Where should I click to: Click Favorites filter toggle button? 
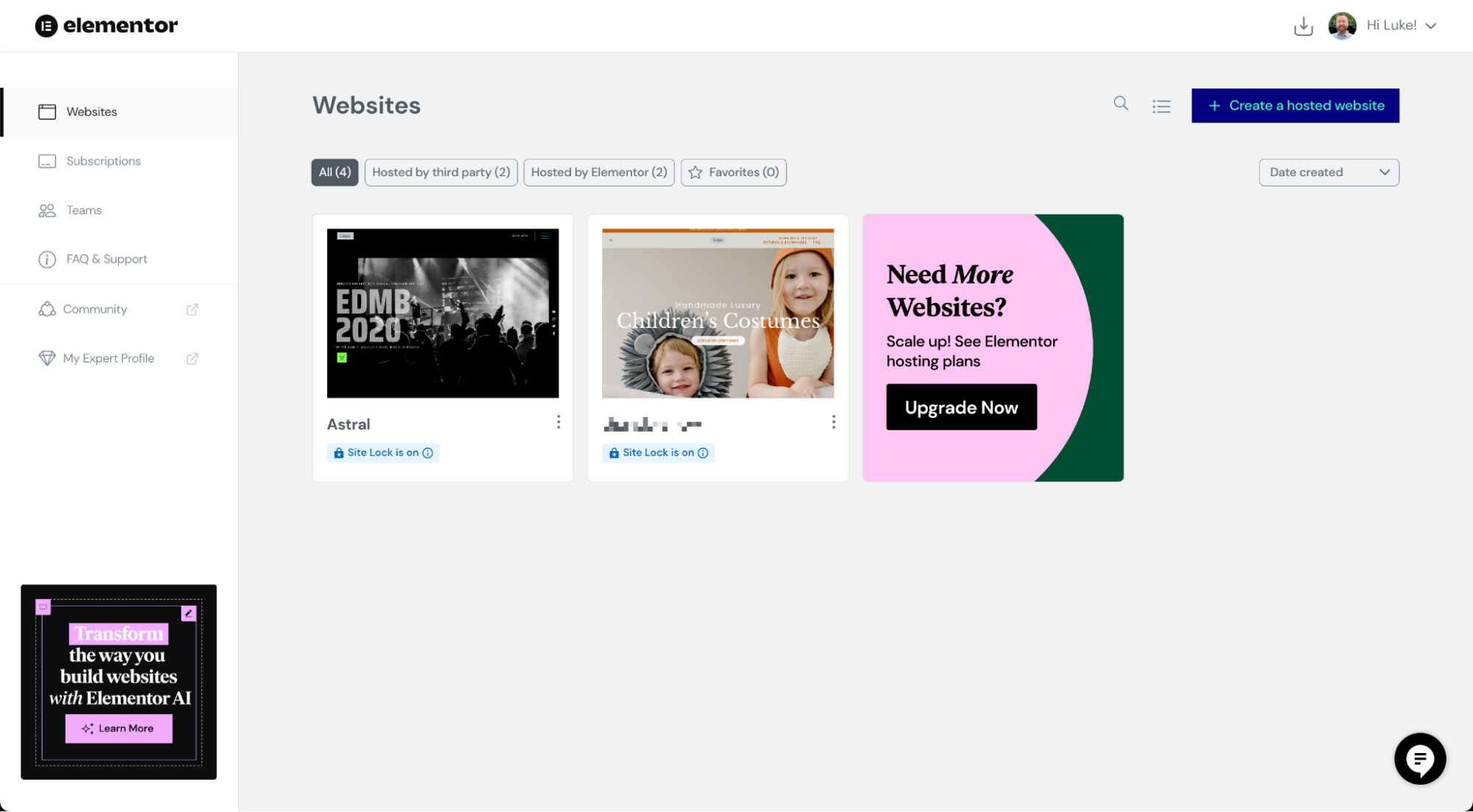[x=732, y=172]
